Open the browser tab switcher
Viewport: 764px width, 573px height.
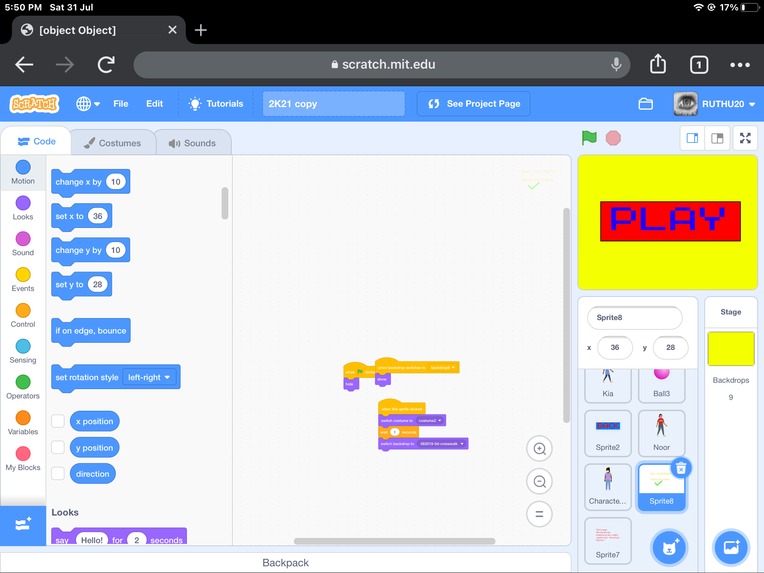point(699,65)
